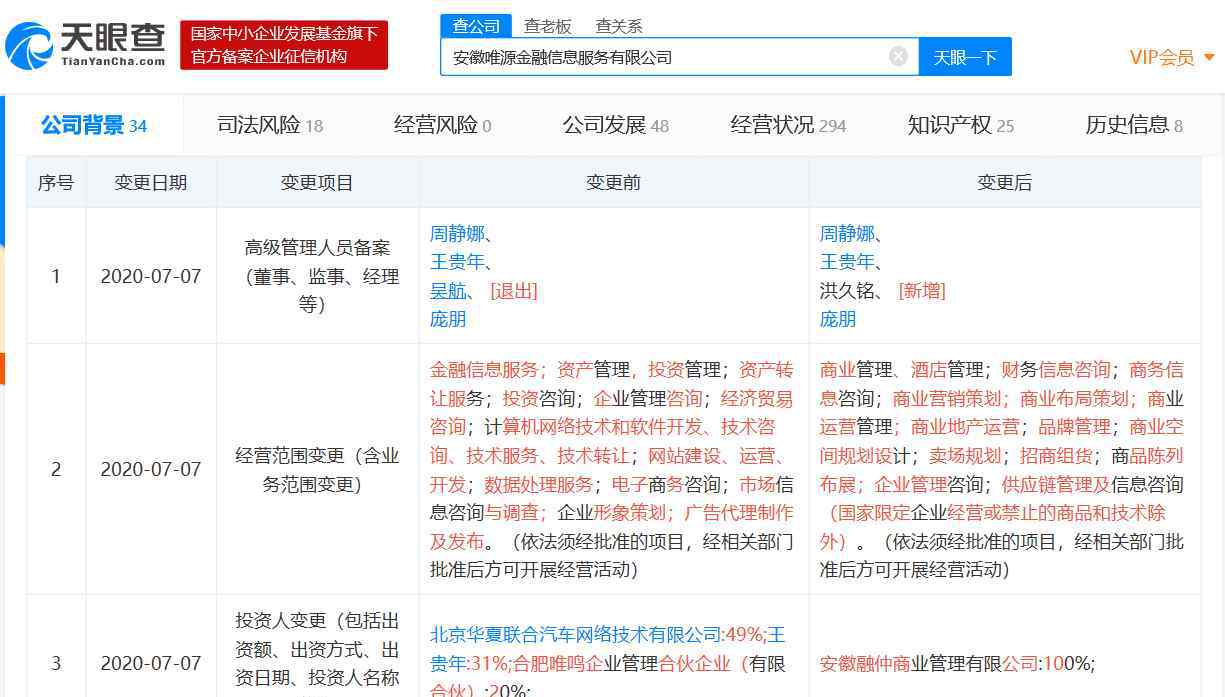This screenshot has width=1225, height=697.
Task: Go to the 公司发展 tab
Action: click(x=616, y=125)
